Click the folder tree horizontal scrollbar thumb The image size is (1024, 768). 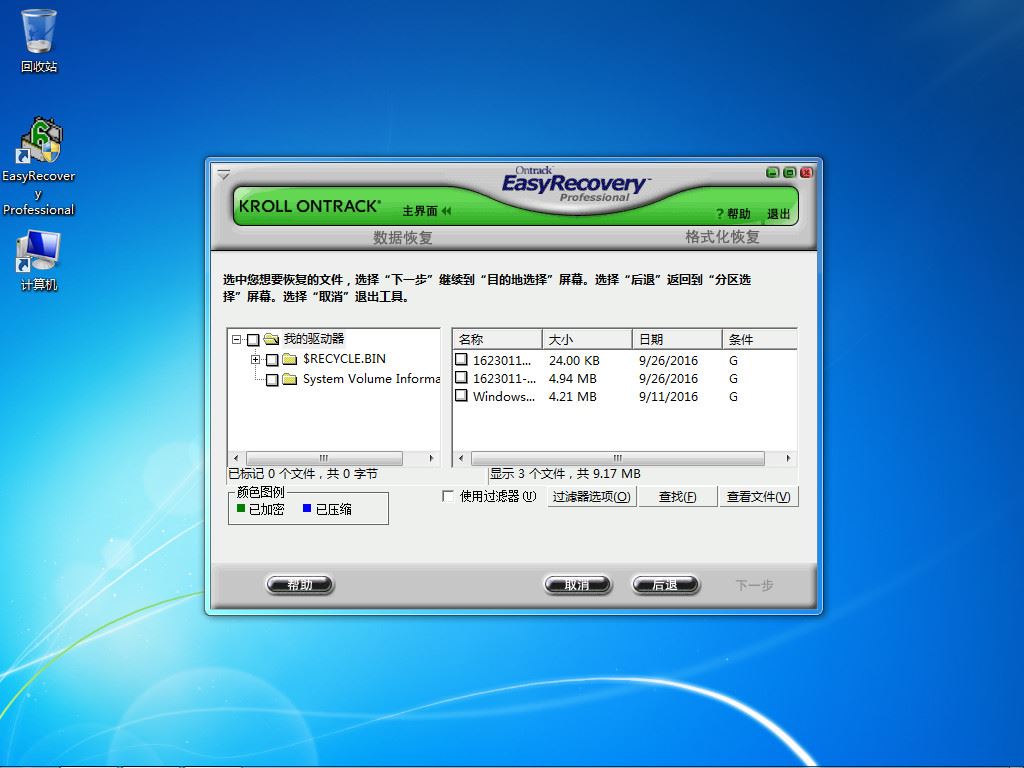[x=324, y=458]
